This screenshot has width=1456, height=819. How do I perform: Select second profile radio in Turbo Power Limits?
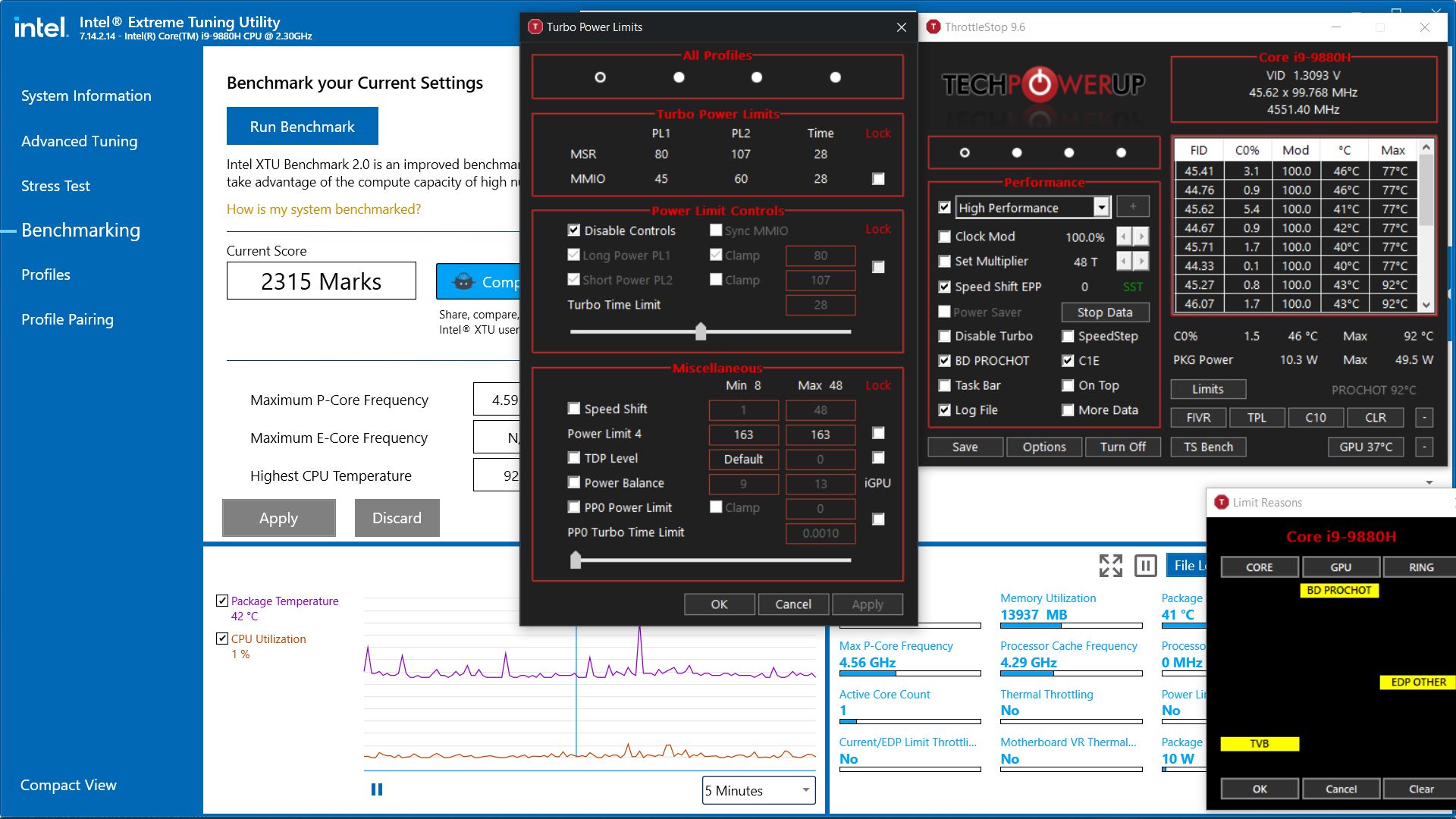[x=679, y=77]
